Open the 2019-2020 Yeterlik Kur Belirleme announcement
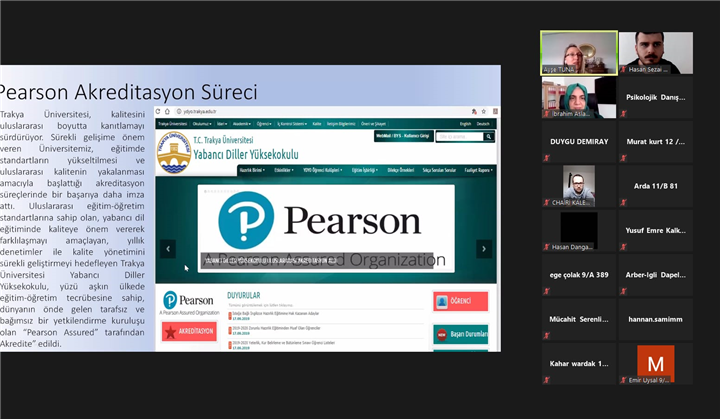 click(x=284, y=345)
